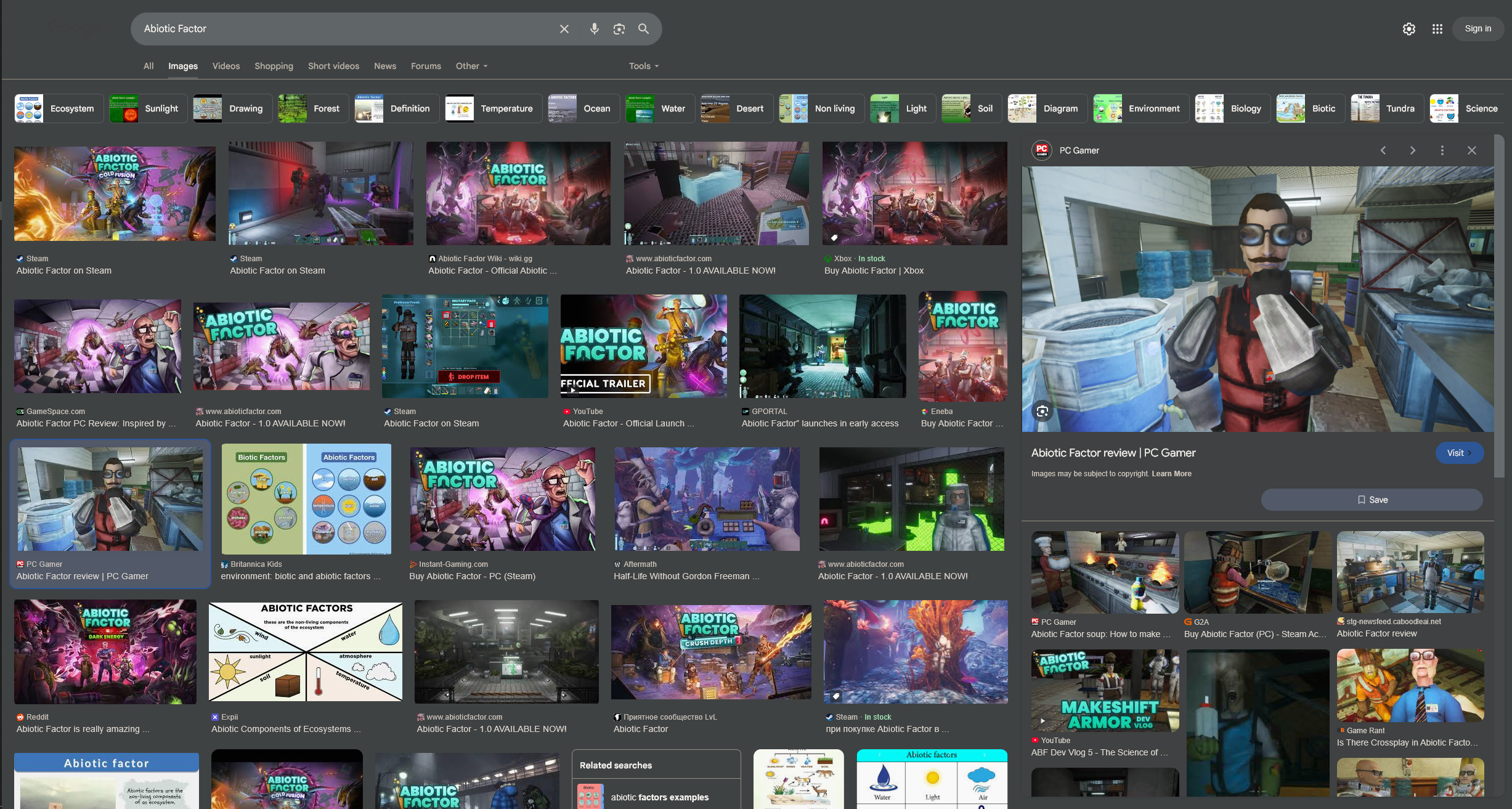Select the Science filter chip
This screenshot has height=809, width=1512.
(x=1467, y=108)
